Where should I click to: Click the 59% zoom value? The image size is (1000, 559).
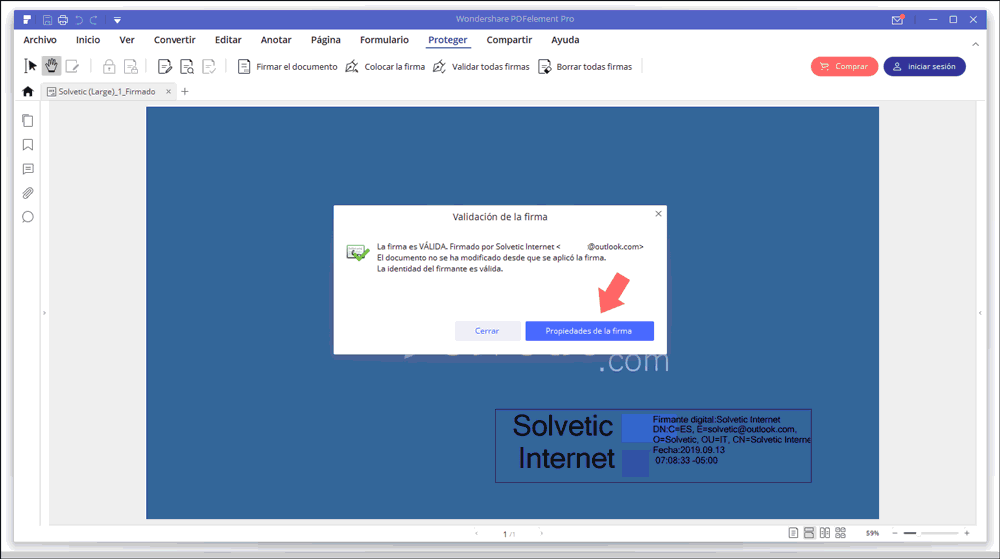tap(872, 534)
